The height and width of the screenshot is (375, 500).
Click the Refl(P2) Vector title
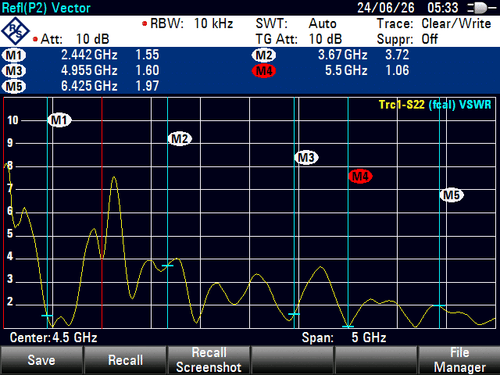pyautogui.click(x=46, y=8)
